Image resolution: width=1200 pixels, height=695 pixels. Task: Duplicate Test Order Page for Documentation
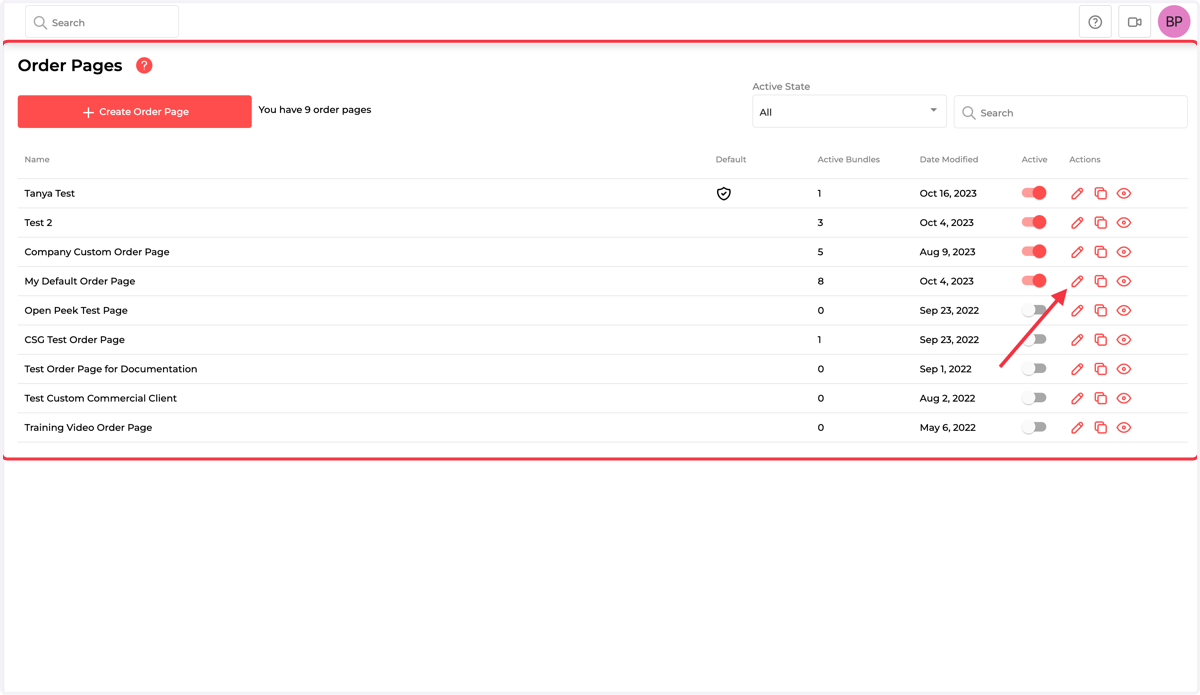pos(1100,369)
